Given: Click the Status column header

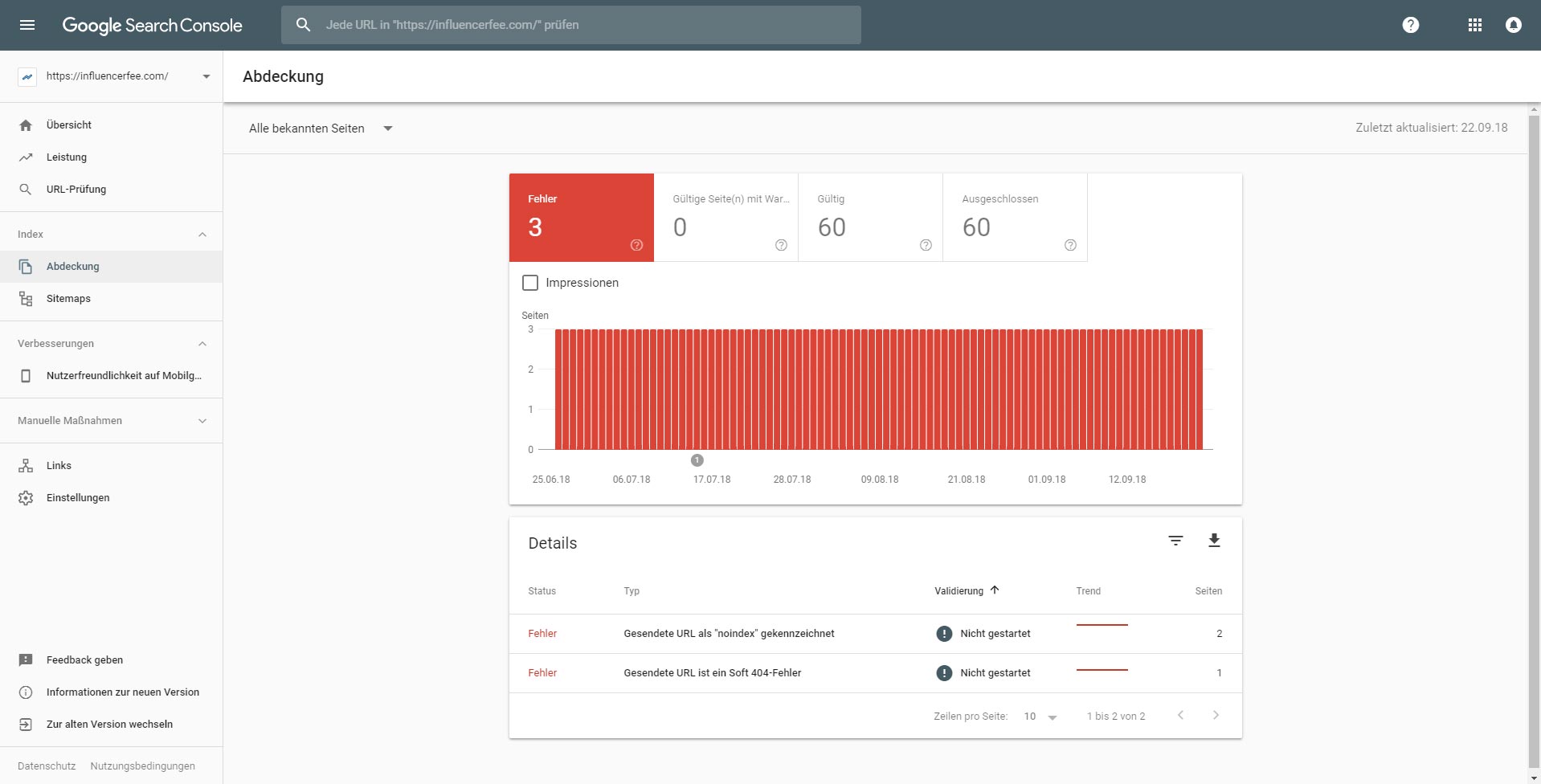Looking at the screenshot, I should click(542, 591).
